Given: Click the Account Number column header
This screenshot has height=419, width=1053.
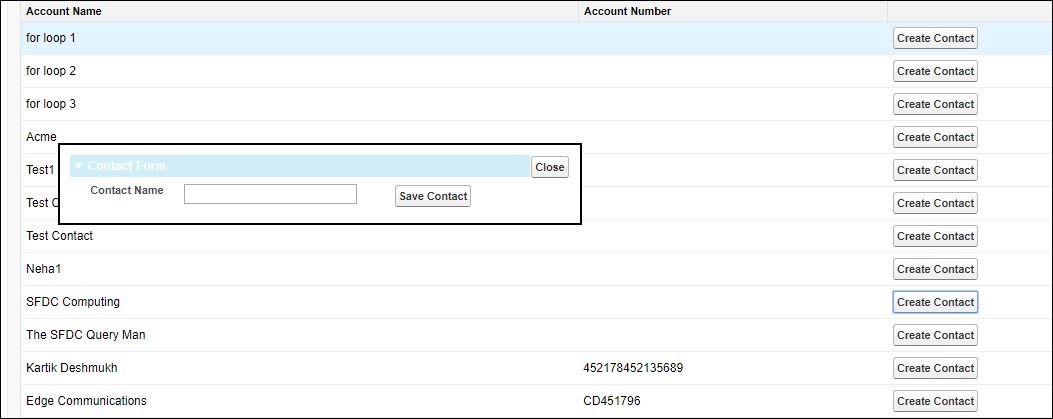Looking at the screenshot, I should pos(627,11).
